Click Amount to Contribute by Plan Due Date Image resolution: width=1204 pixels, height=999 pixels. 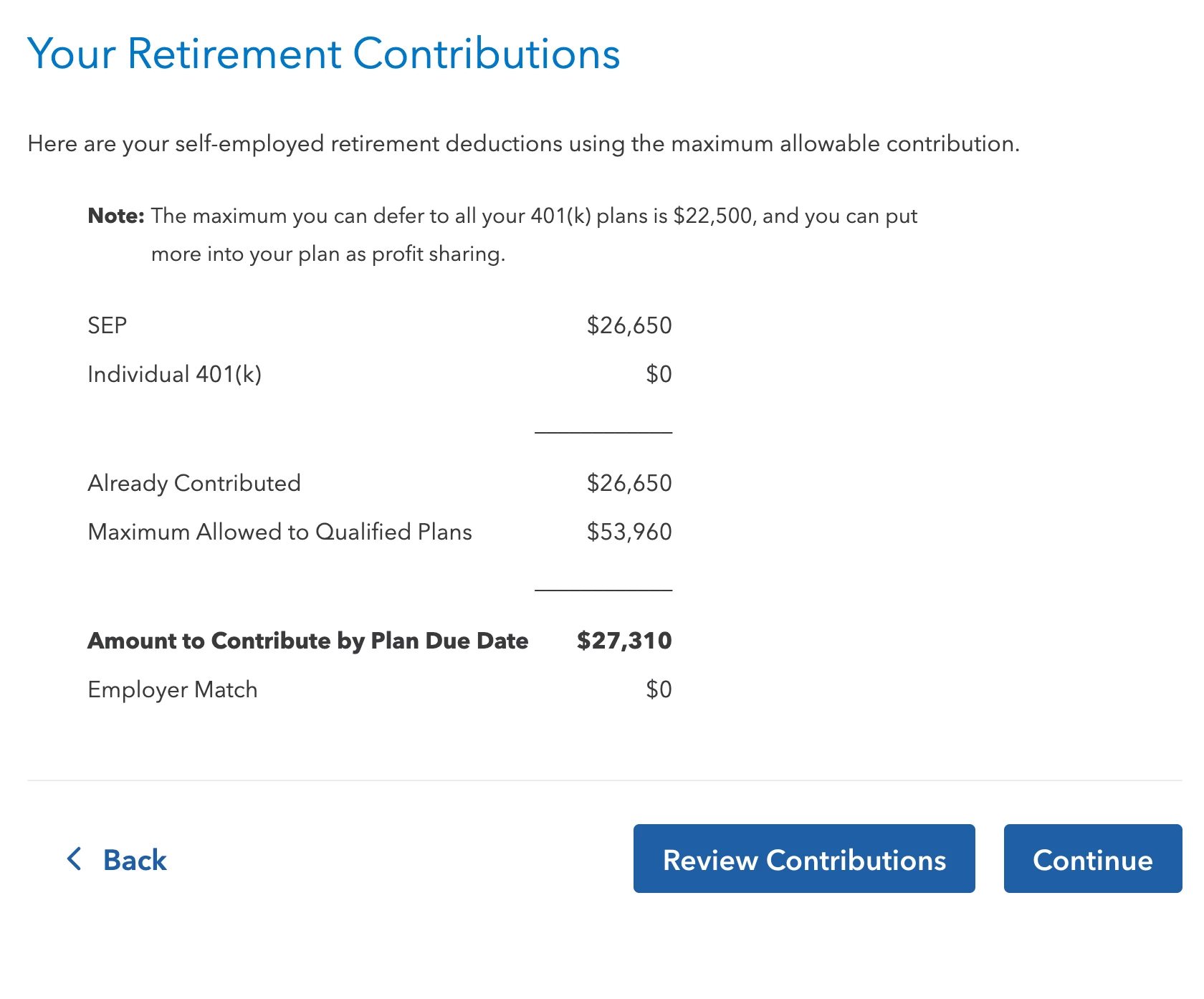308,641
